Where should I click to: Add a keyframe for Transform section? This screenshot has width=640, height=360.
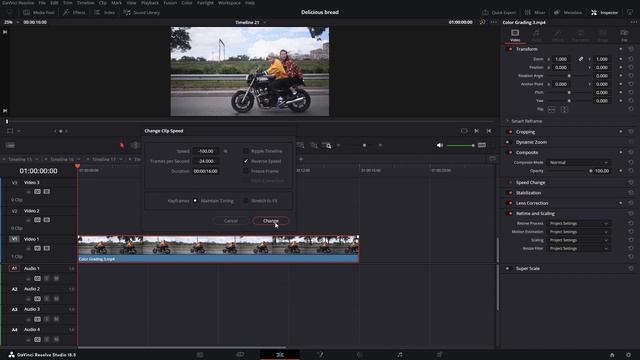click(x=621, y=49)
